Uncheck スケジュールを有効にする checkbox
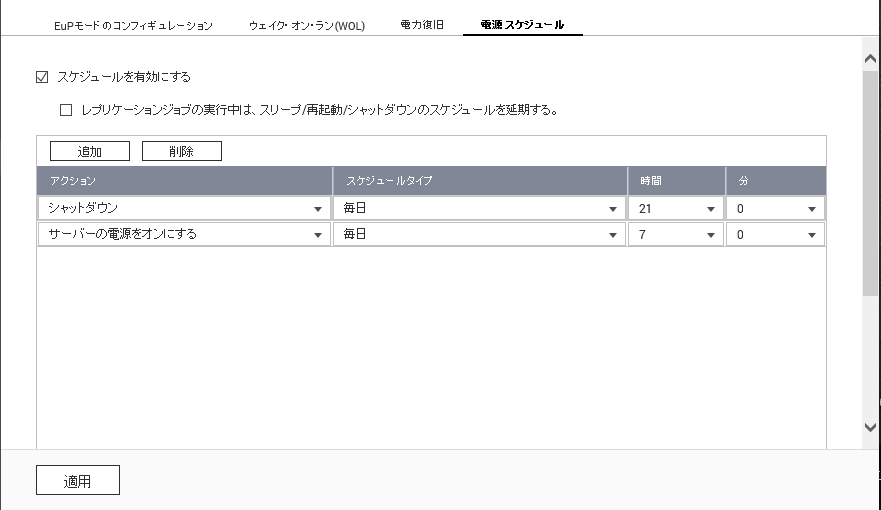Screen dimensions: 881x510 point(42,77)
